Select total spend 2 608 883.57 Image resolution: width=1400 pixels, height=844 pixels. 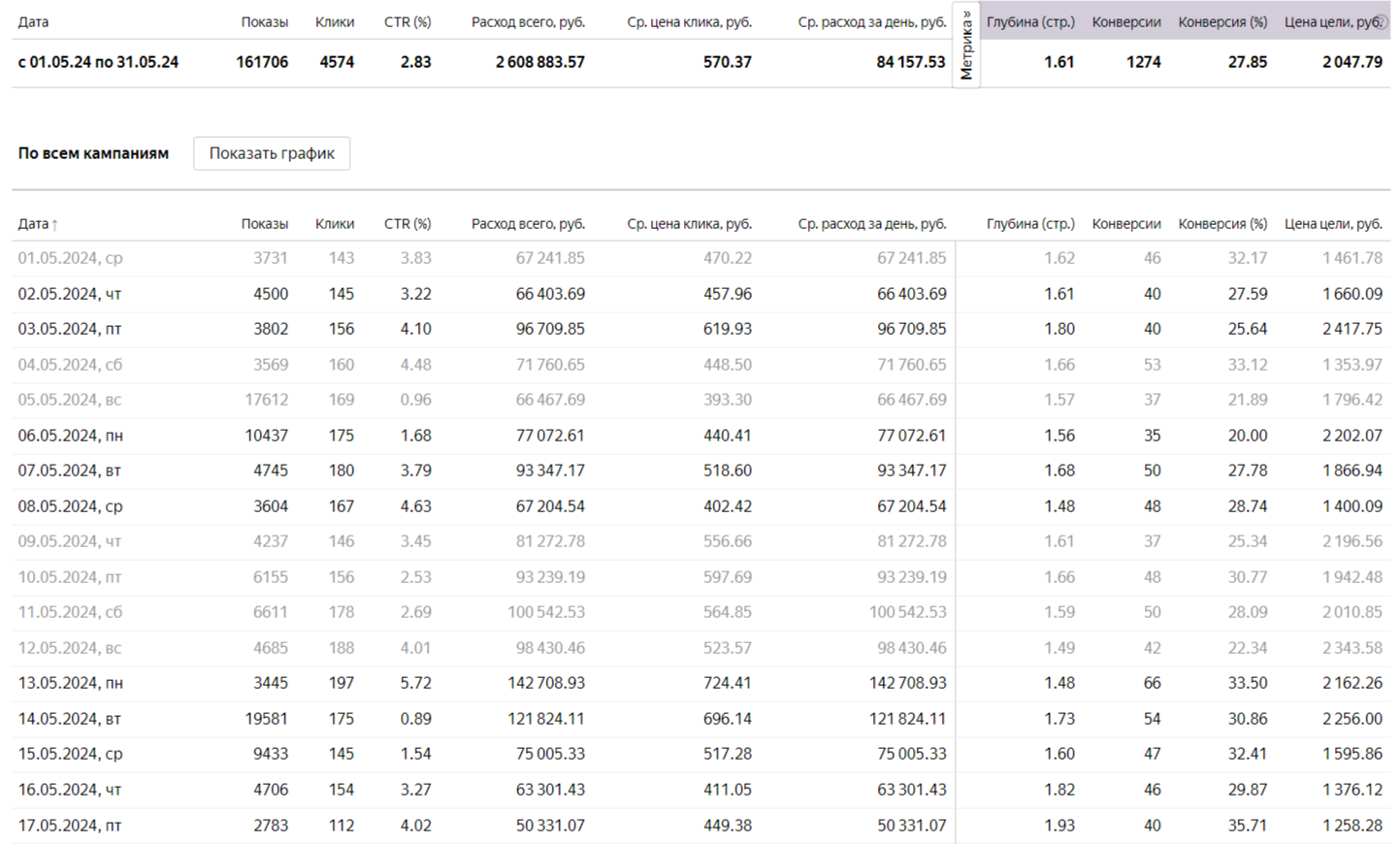[x=540, y=62]
